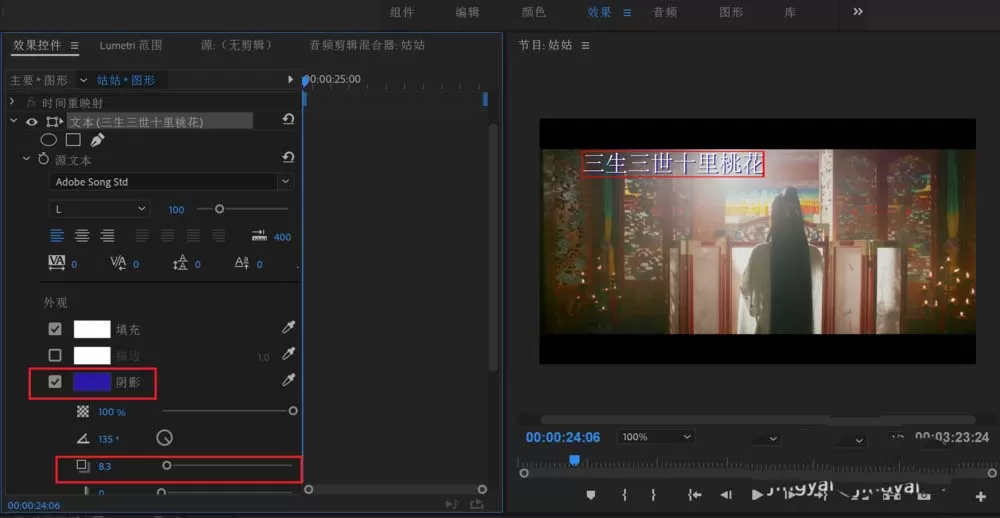Select the pen mask tool

click(97, 140)
